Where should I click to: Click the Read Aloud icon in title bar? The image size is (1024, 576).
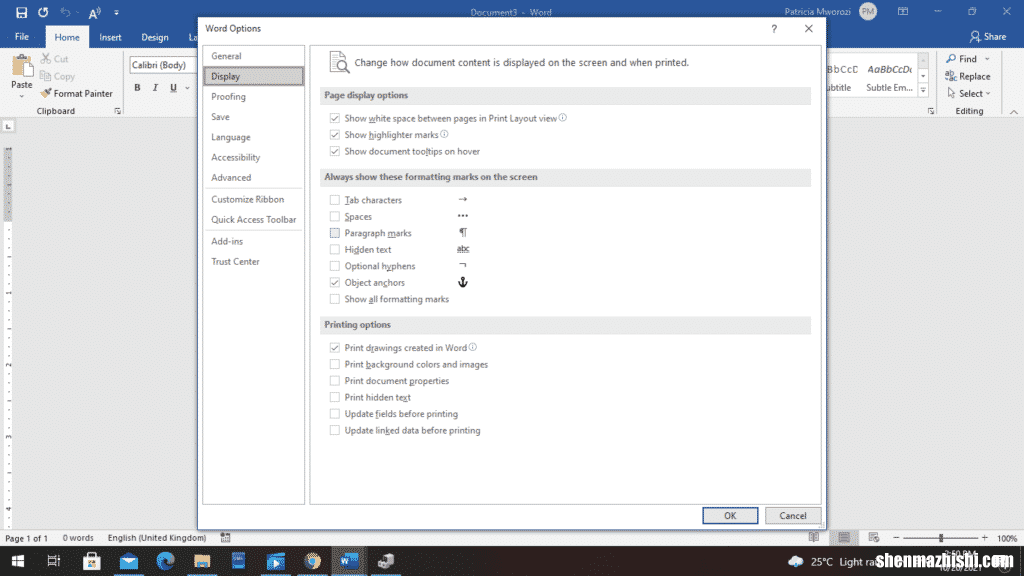pyautogui.click(x=95, y=12)
